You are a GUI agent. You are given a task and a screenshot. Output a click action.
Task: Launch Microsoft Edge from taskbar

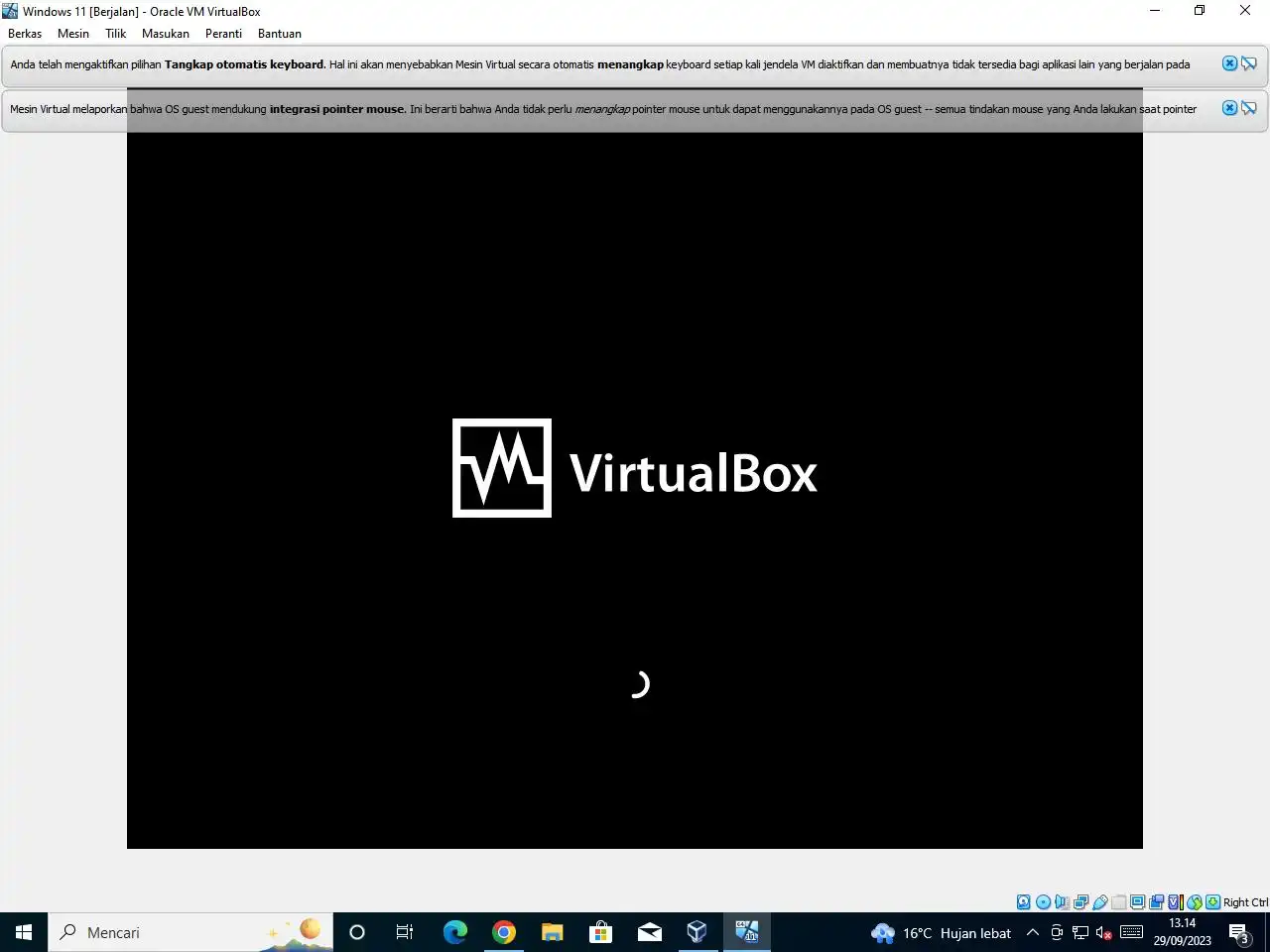(x=454, y=932)
